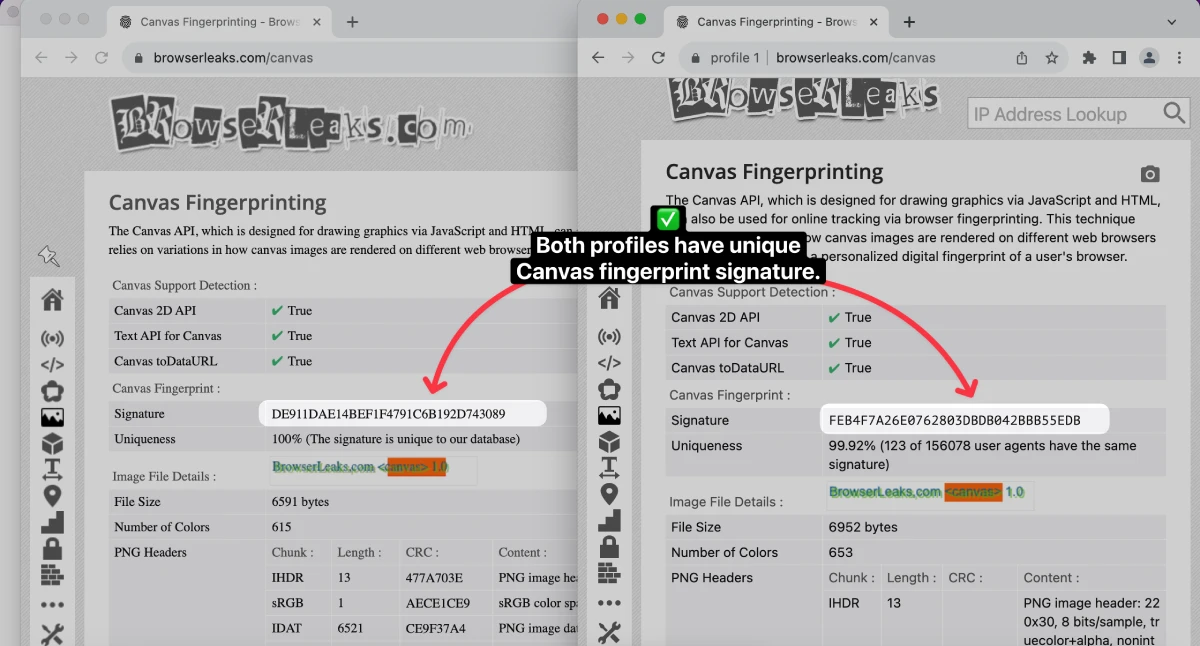Open the tools page using the wrench icon

click(610, 632)
